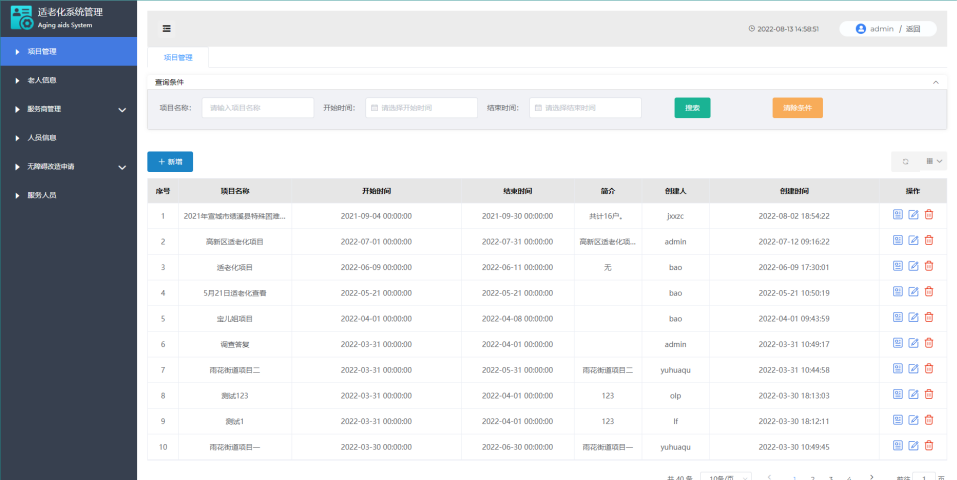Click admin user avatar icon
This screenshot has width=957, height=480.
860,29
